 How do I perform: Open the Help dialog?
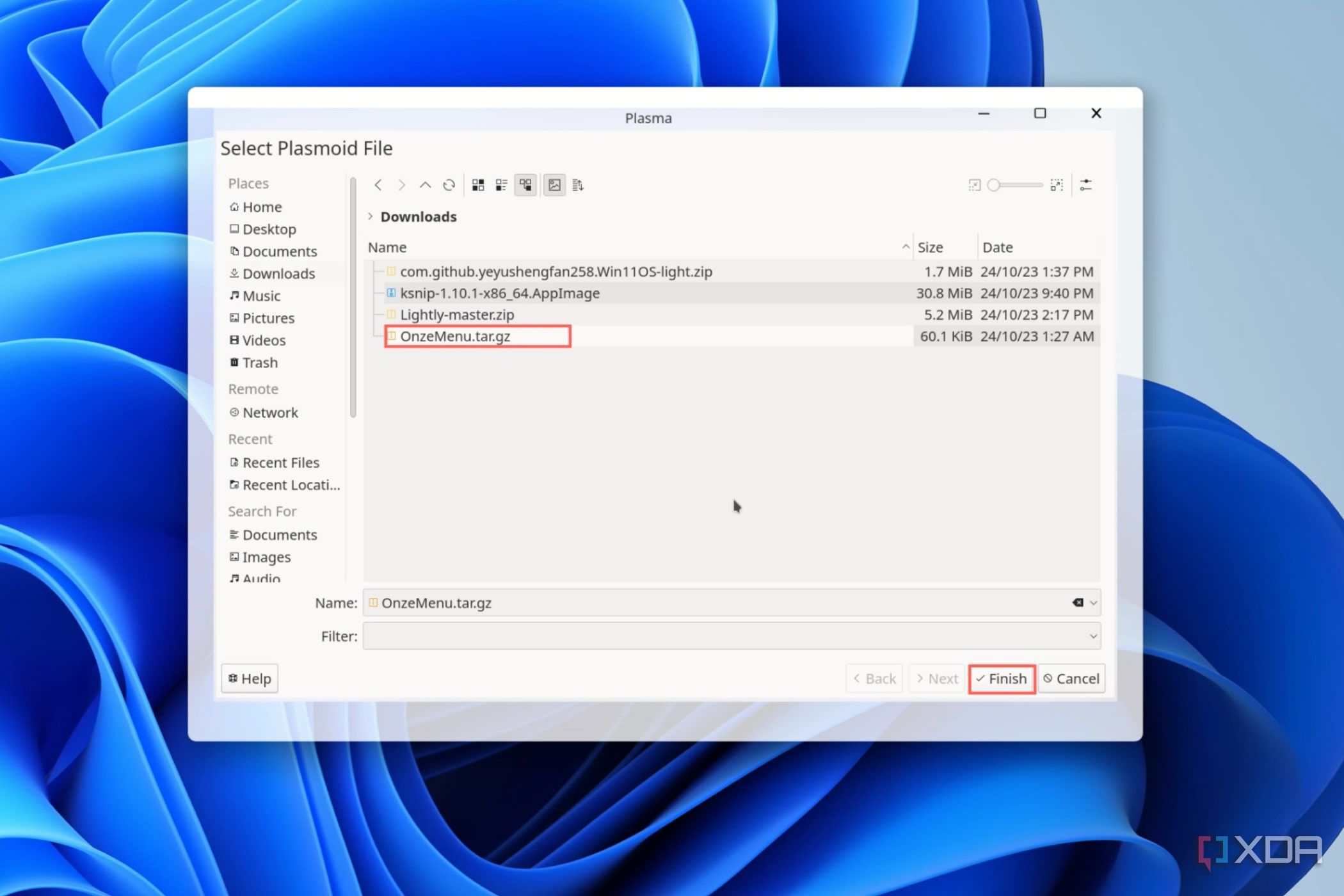[x=249, y=678]
